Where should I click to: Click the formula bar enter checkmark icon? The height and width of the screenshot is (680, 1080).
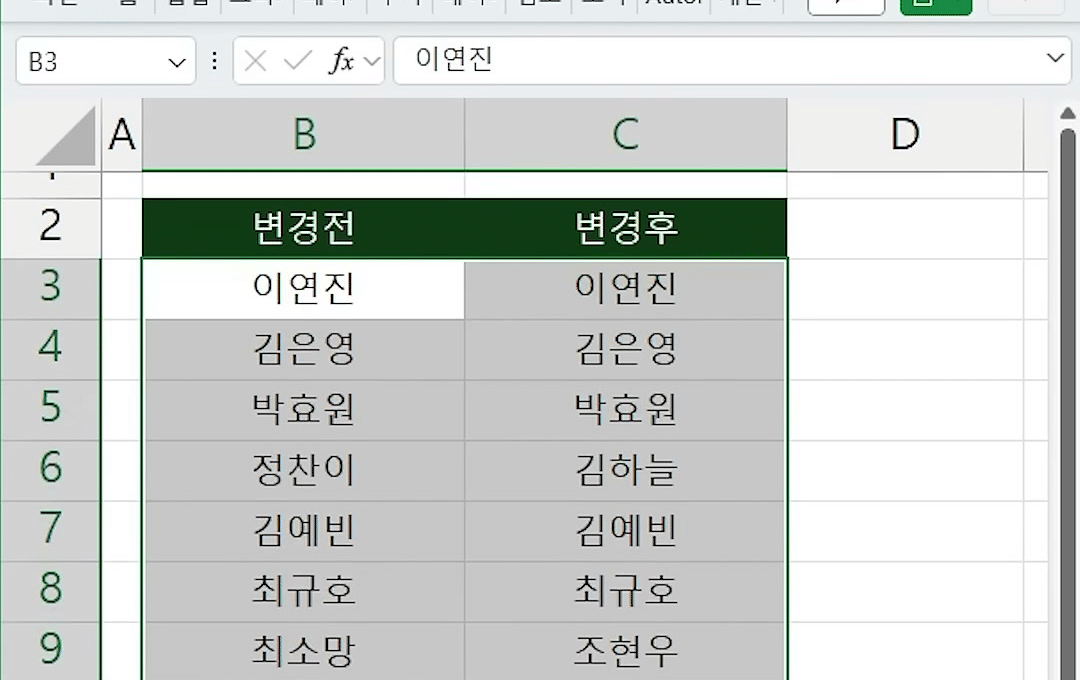(x=298, y=61)
